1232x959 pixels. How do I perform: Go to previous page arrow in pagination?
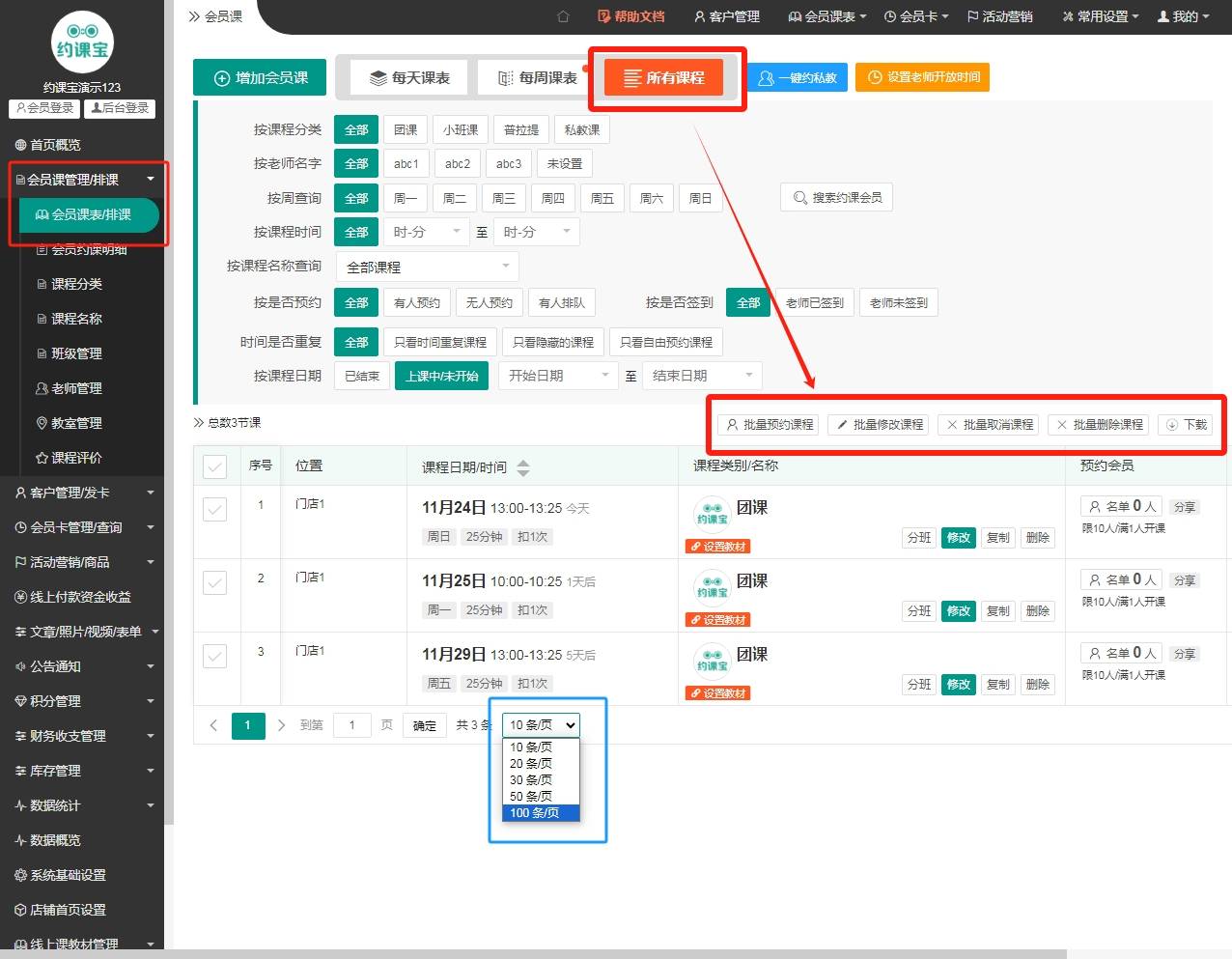213,725
